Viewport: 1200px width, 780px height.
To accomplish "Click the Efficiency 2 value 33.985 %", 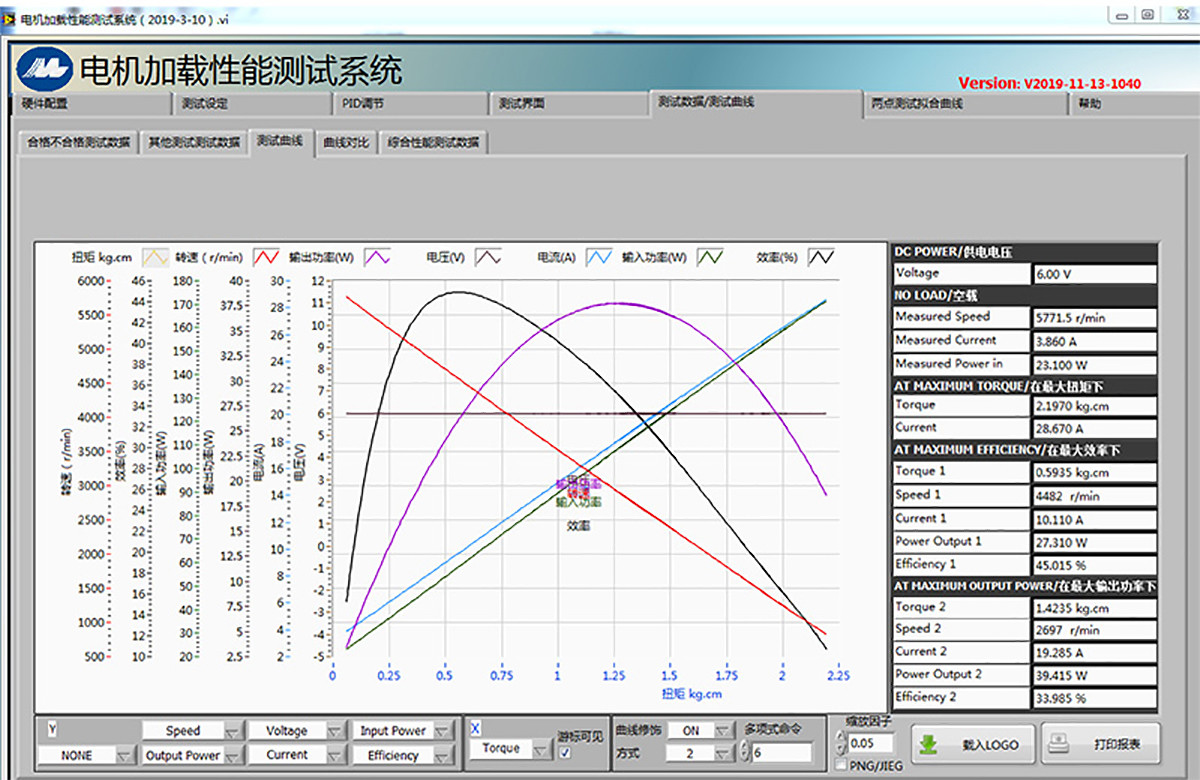I will pyautogui.click(x=1094, y=698).
